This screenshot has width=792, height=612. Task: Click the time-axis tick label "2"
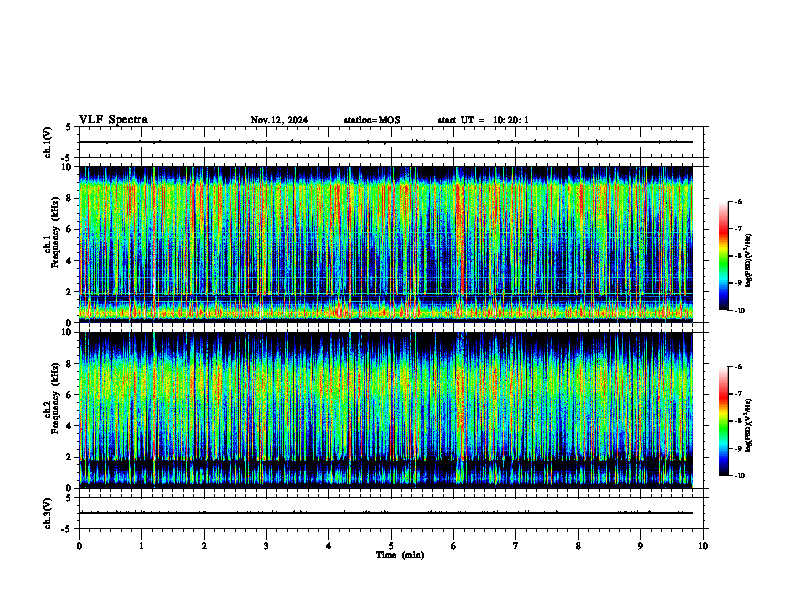[204, 546]
